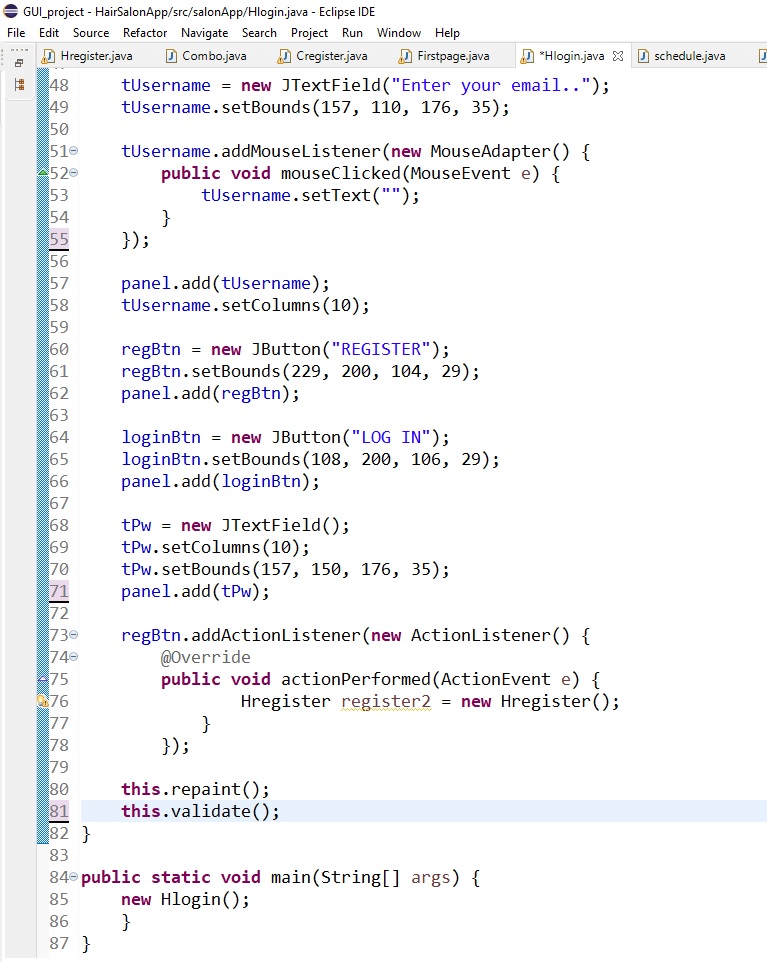Open the Project menu
The image size is (767, 962).
[309, 33]
